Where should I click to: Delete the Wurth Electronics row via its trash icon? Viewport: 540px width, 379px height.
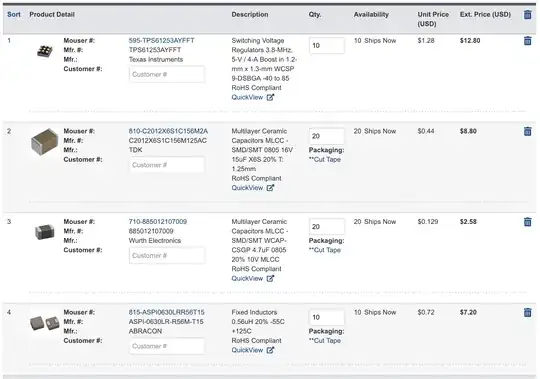pyautogui.click(x=527, y=222)
